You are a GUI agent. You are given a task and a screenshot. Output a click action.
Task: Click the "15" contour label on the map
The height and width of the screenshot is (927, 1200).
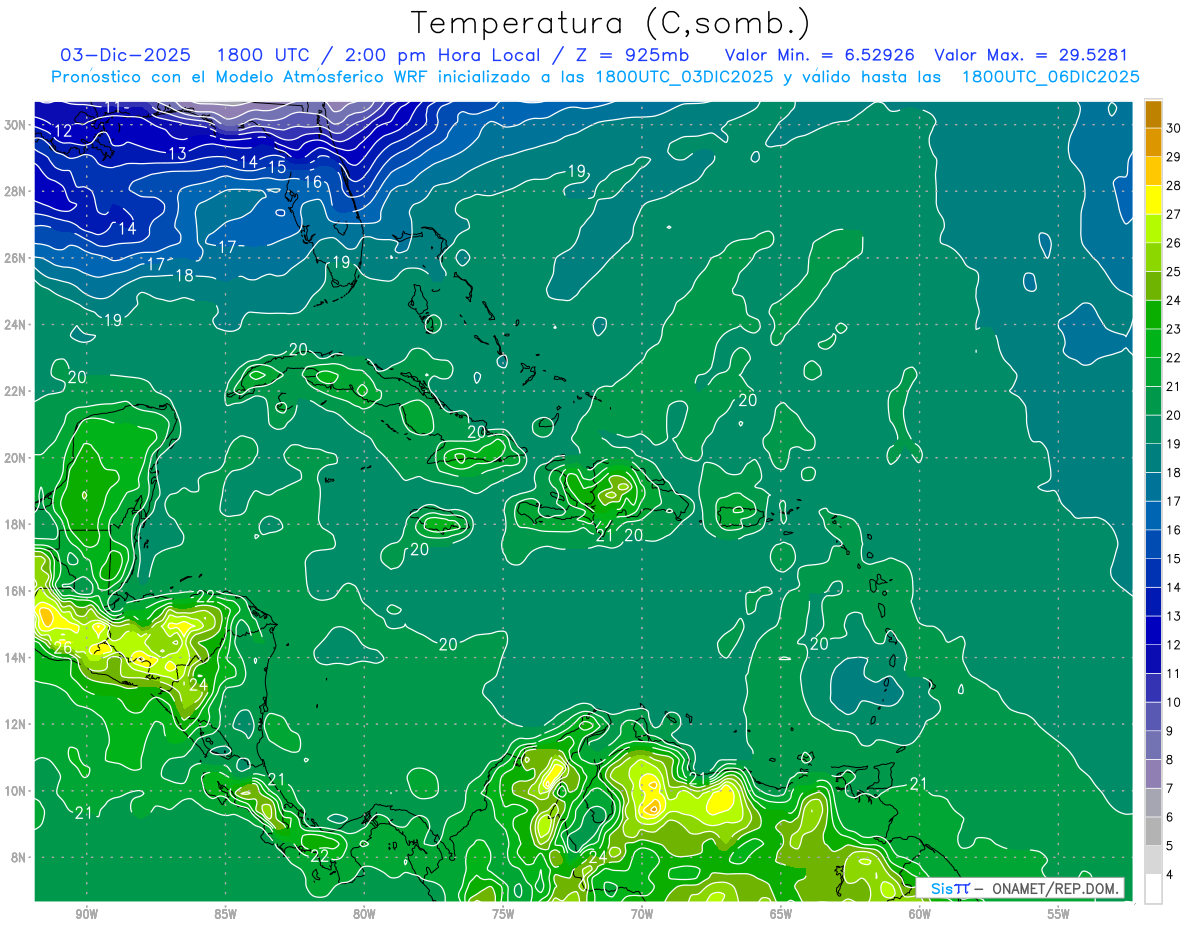tap(277, 167)
